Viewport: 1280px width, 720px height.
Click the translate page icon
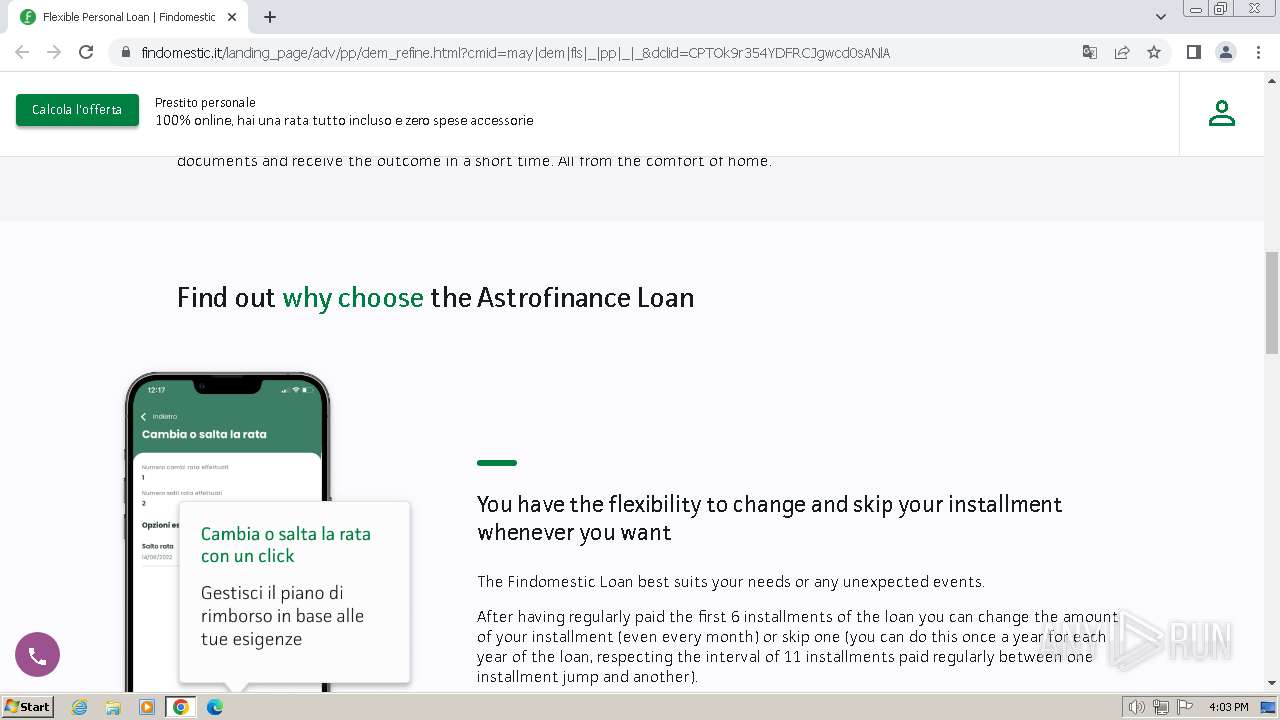1090,52
